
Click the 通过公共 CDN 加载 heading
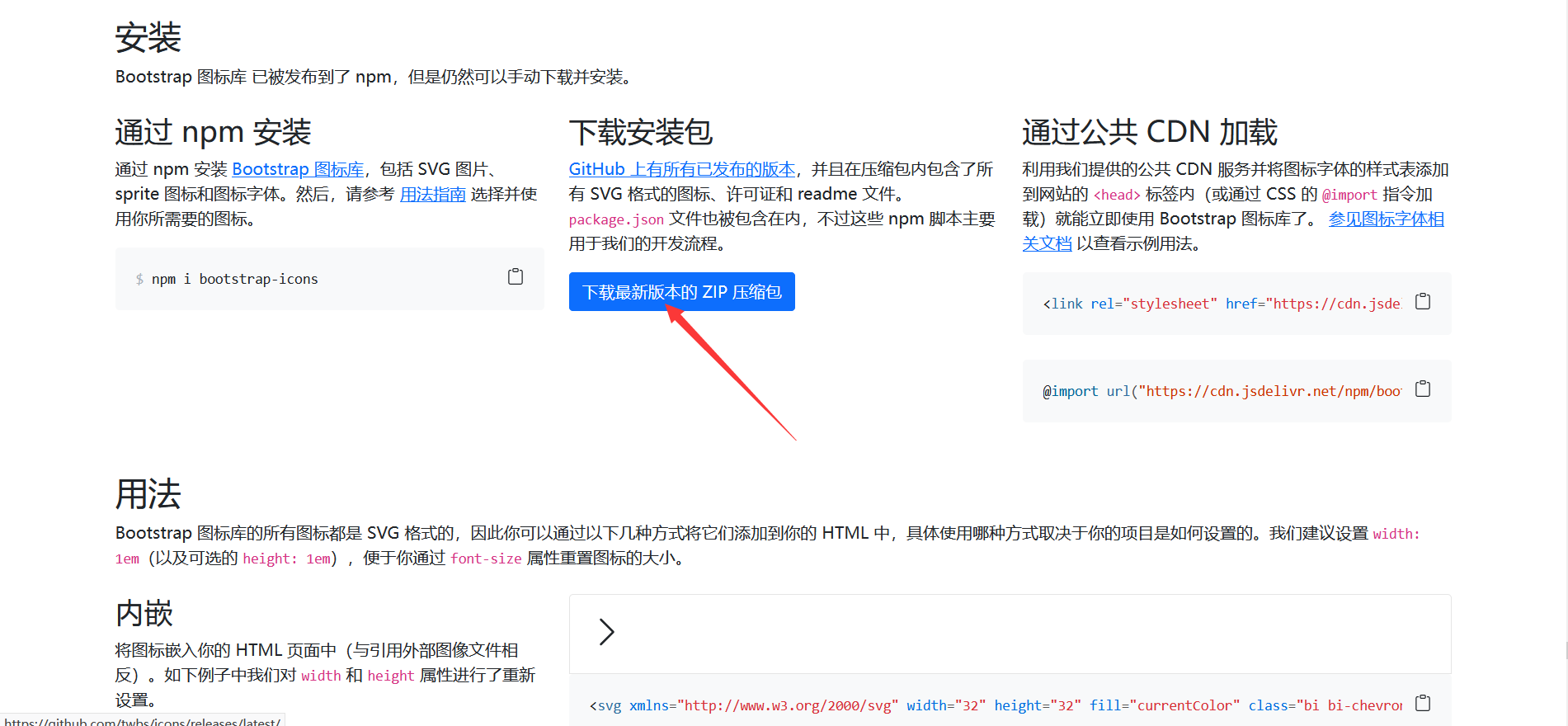1150,132
